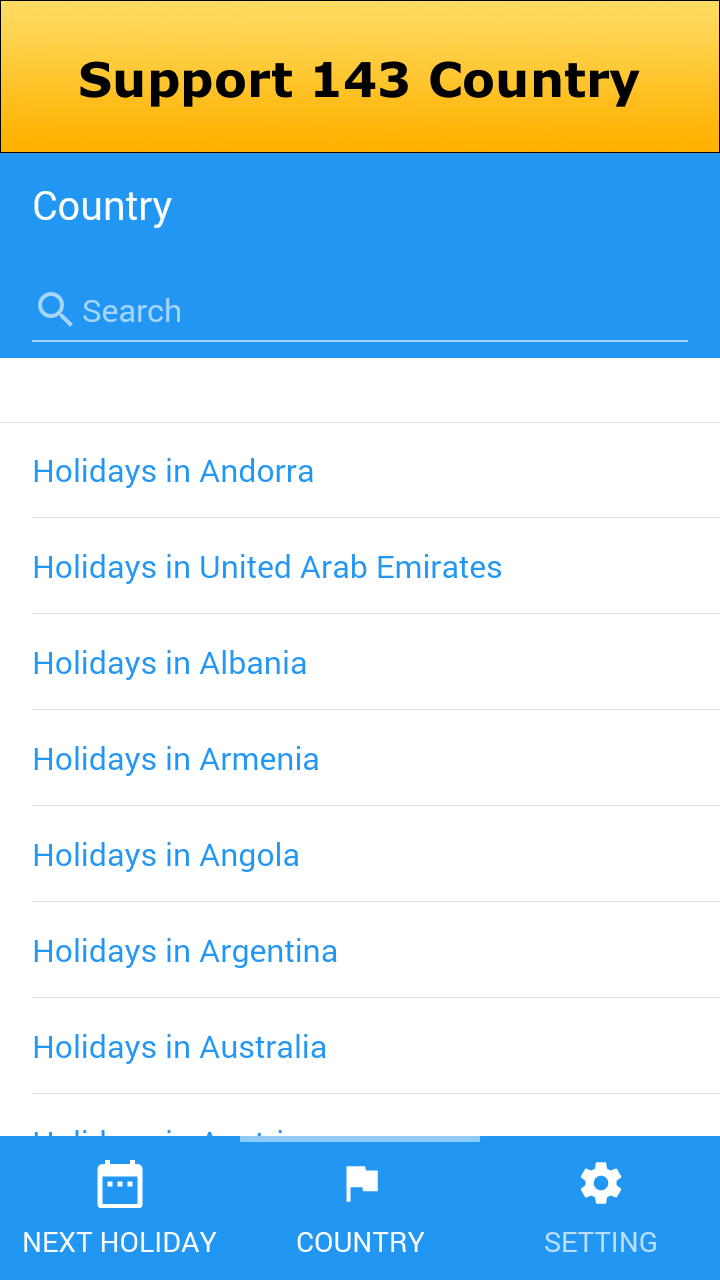Click the search magnifier icon

click(x=54, y=310)
